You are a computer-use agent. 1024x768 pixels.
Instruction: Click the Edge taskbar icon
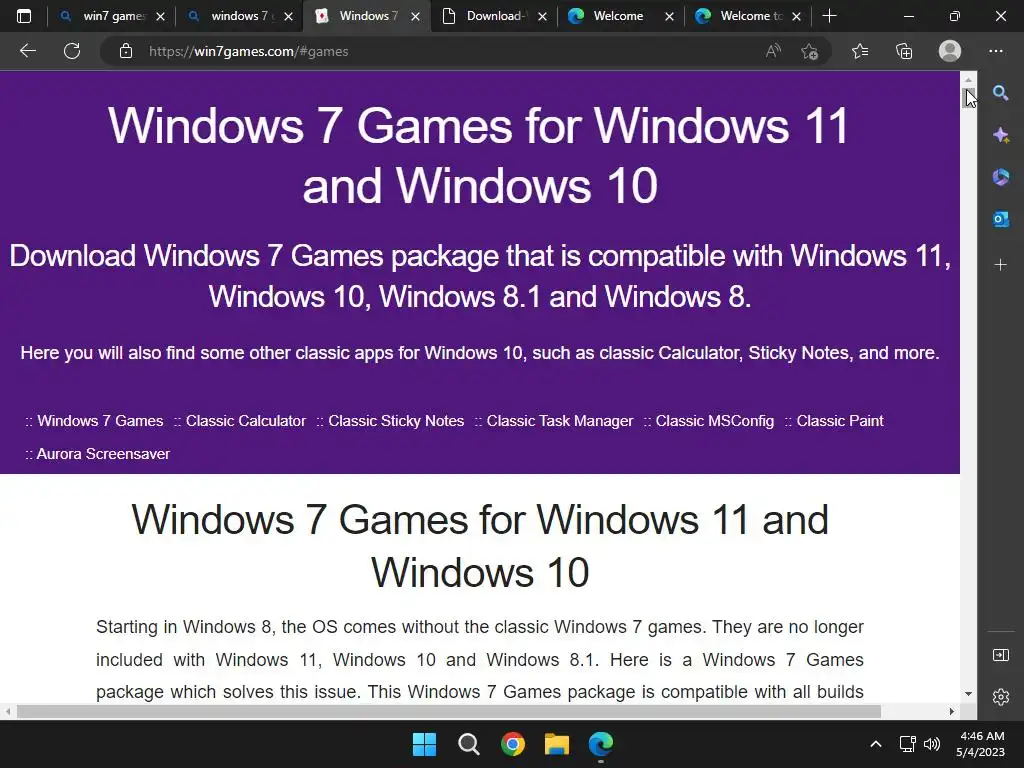tap(601, 744)
